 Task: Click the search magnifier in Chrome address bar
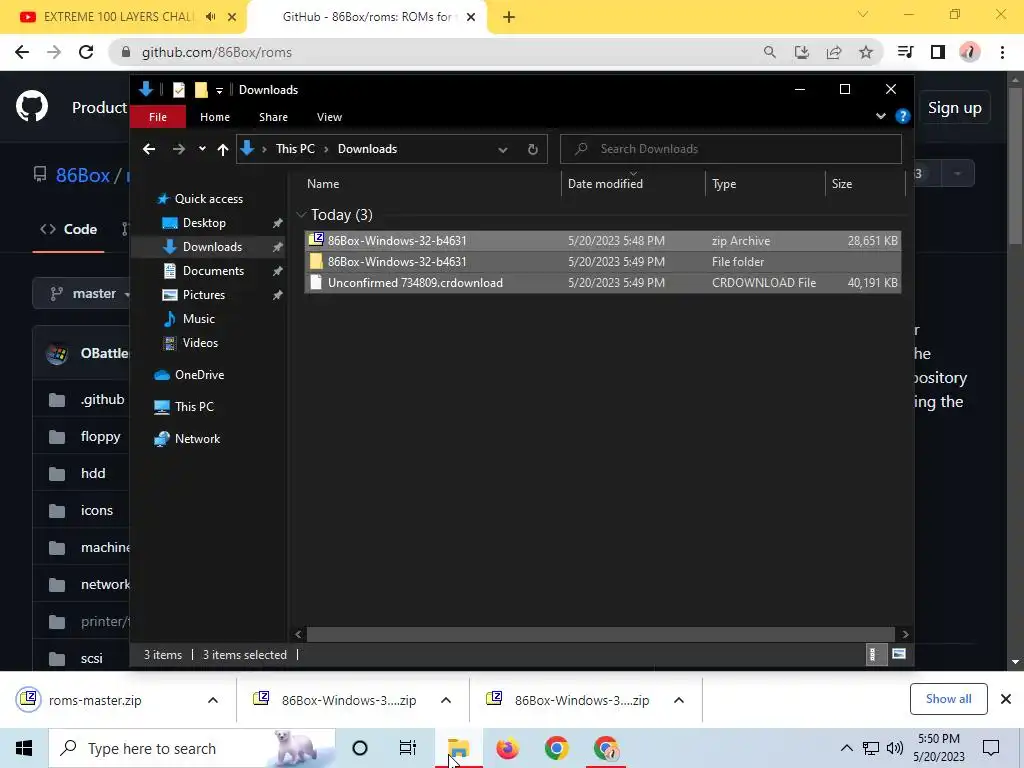(770, 52)
